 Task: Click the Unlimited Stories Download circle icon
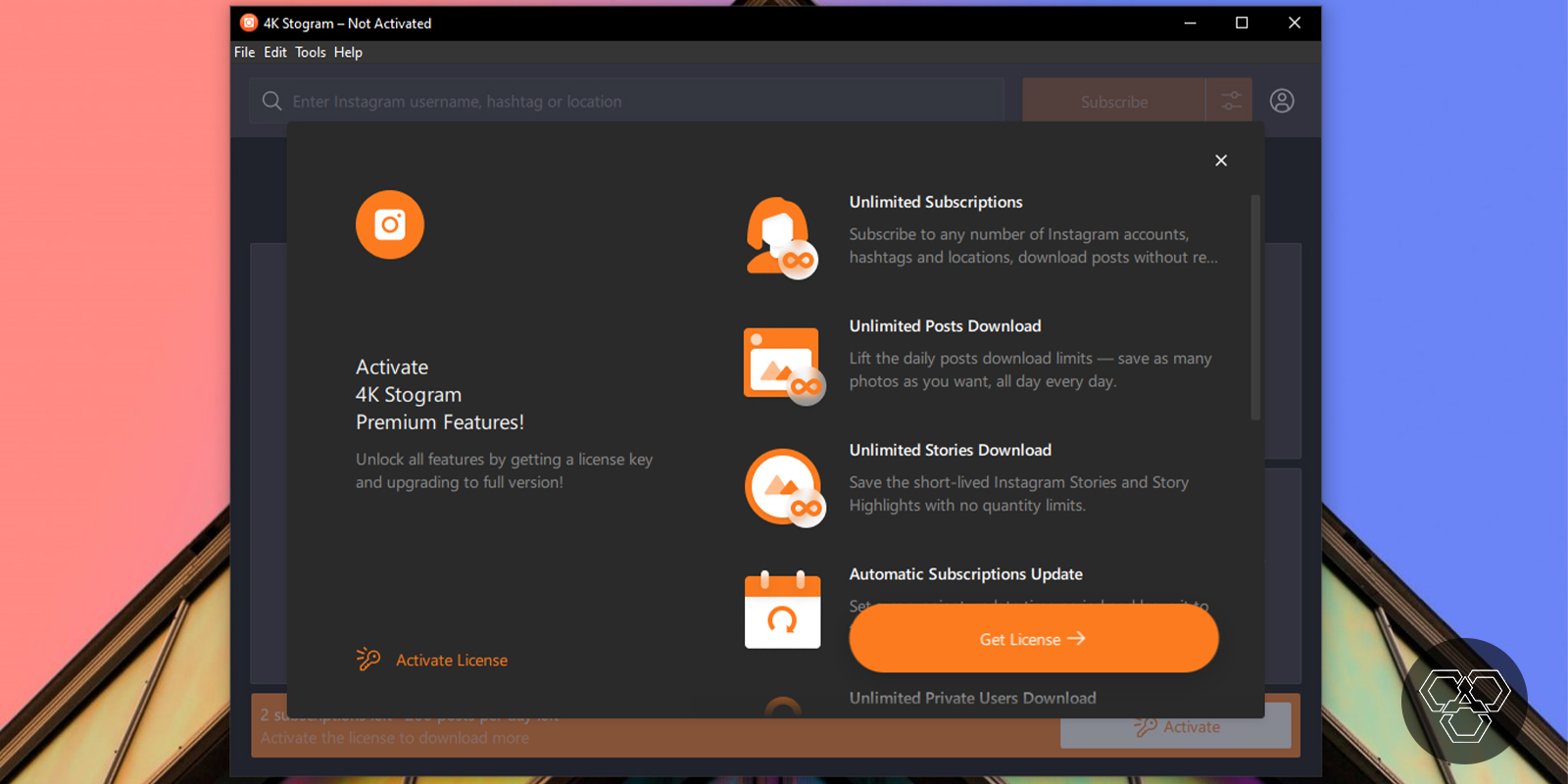[x=784, y=488]
